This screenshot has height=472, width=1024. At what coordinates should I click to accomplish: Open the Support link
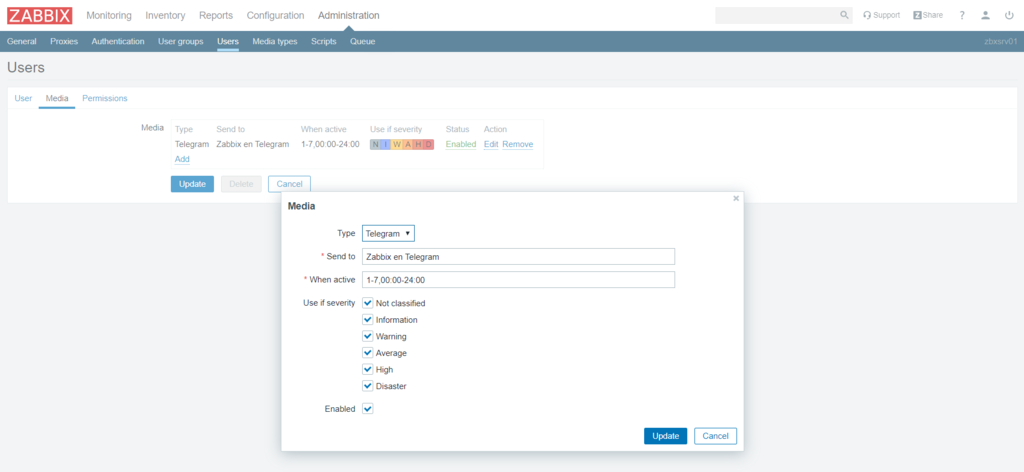tap(881, 15)
